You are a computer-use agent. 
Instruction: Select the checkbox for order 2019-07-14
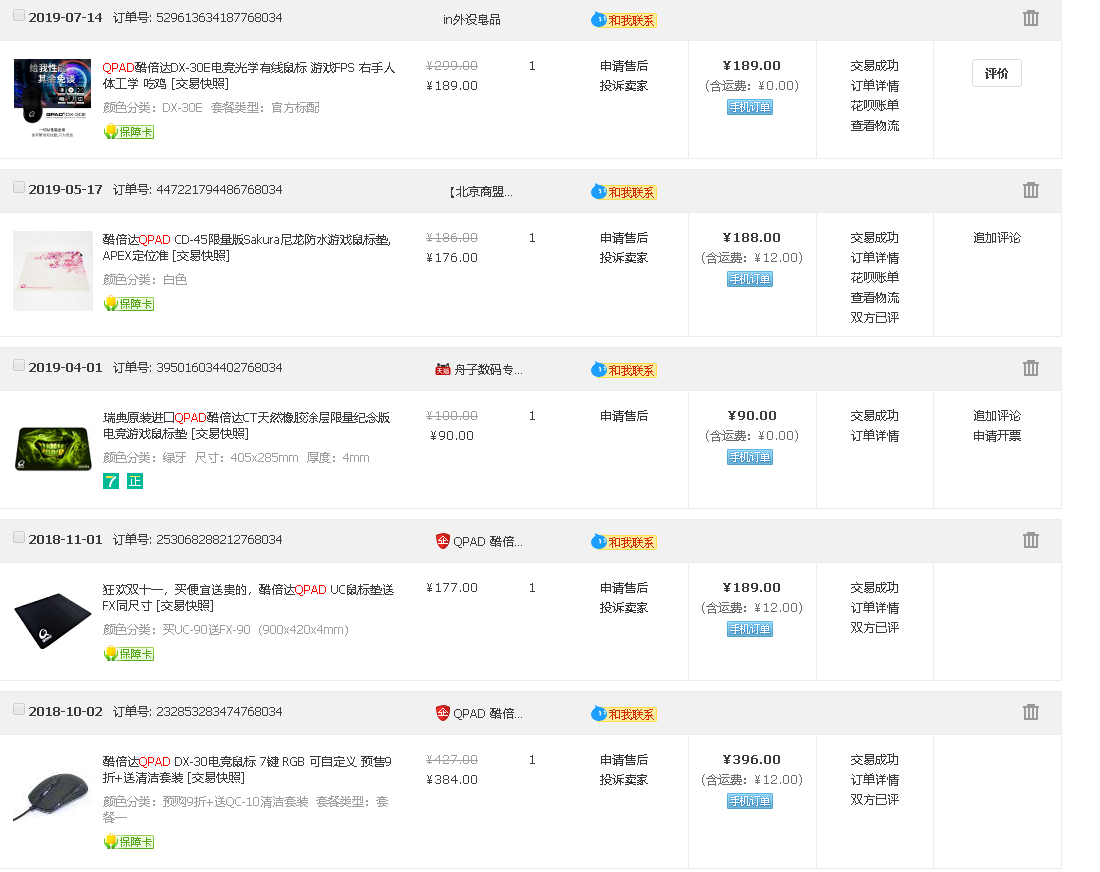[x=19, y=15]
